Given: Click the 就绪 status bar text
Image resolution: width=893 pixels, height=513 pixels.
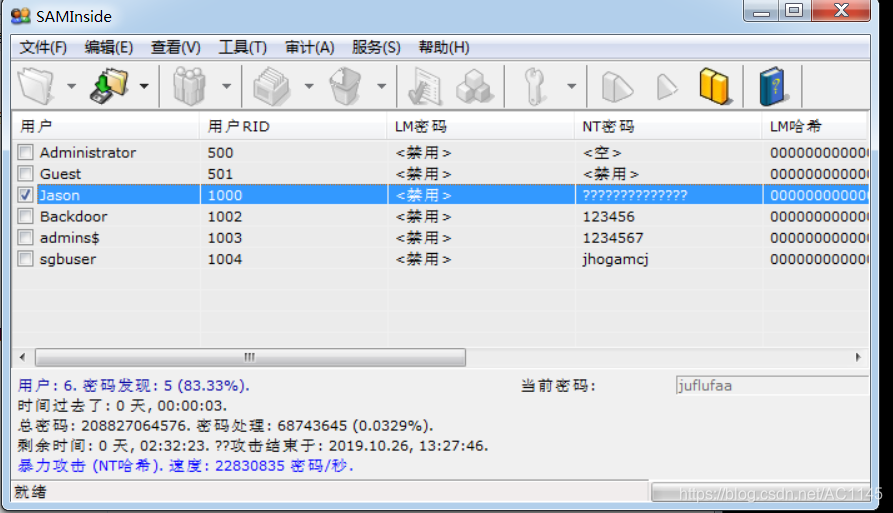Looking at the screenshot, I should (x=31, y=491).
